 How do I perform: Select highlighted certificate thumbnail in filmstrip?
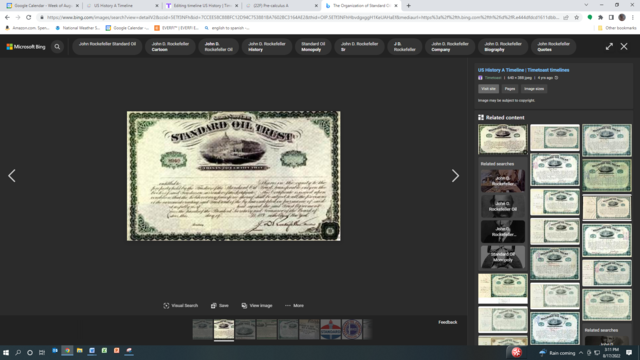pos(224,329)
